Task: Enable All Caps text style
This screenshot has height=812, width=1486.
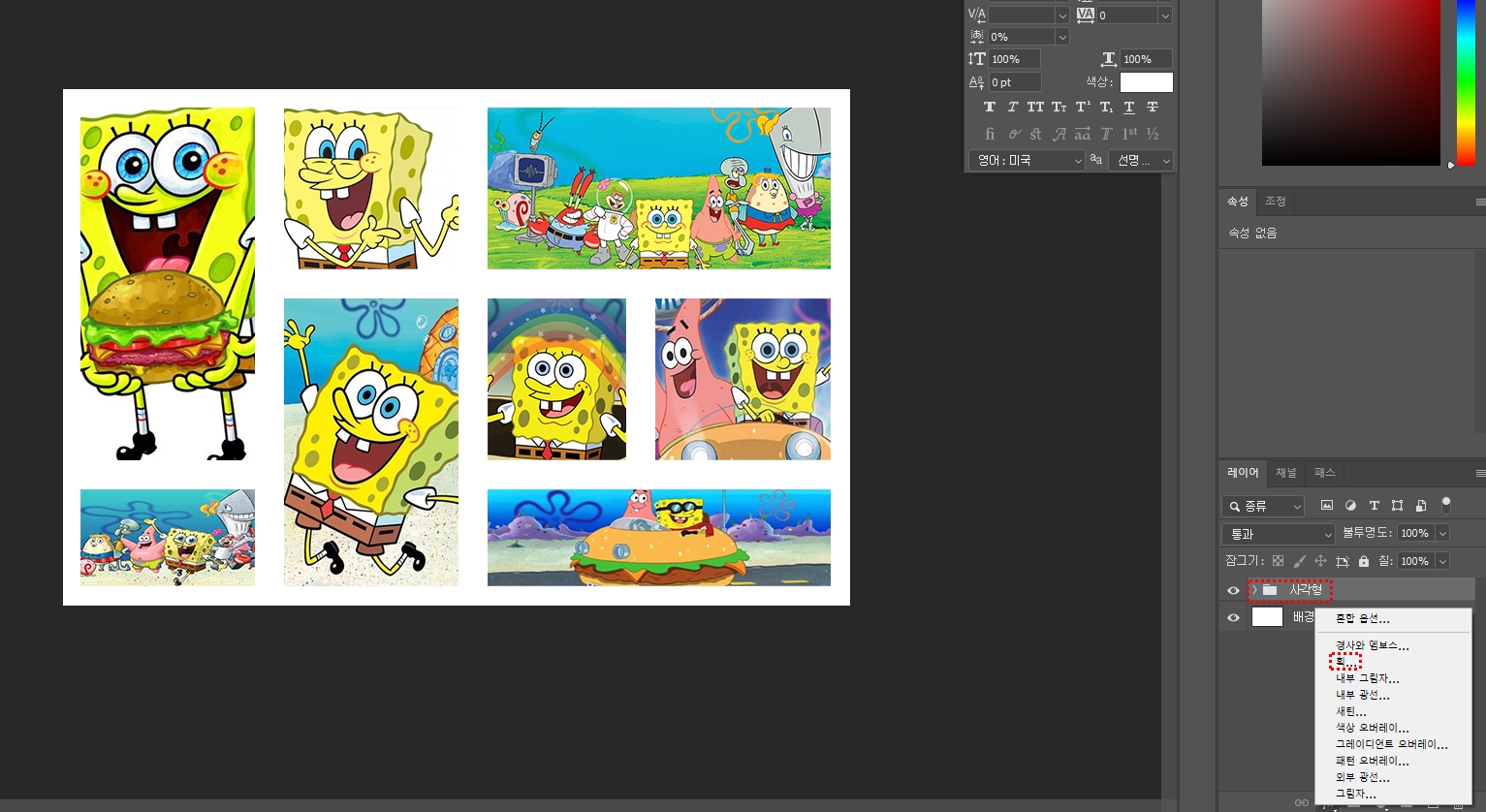Action: 1035,107
